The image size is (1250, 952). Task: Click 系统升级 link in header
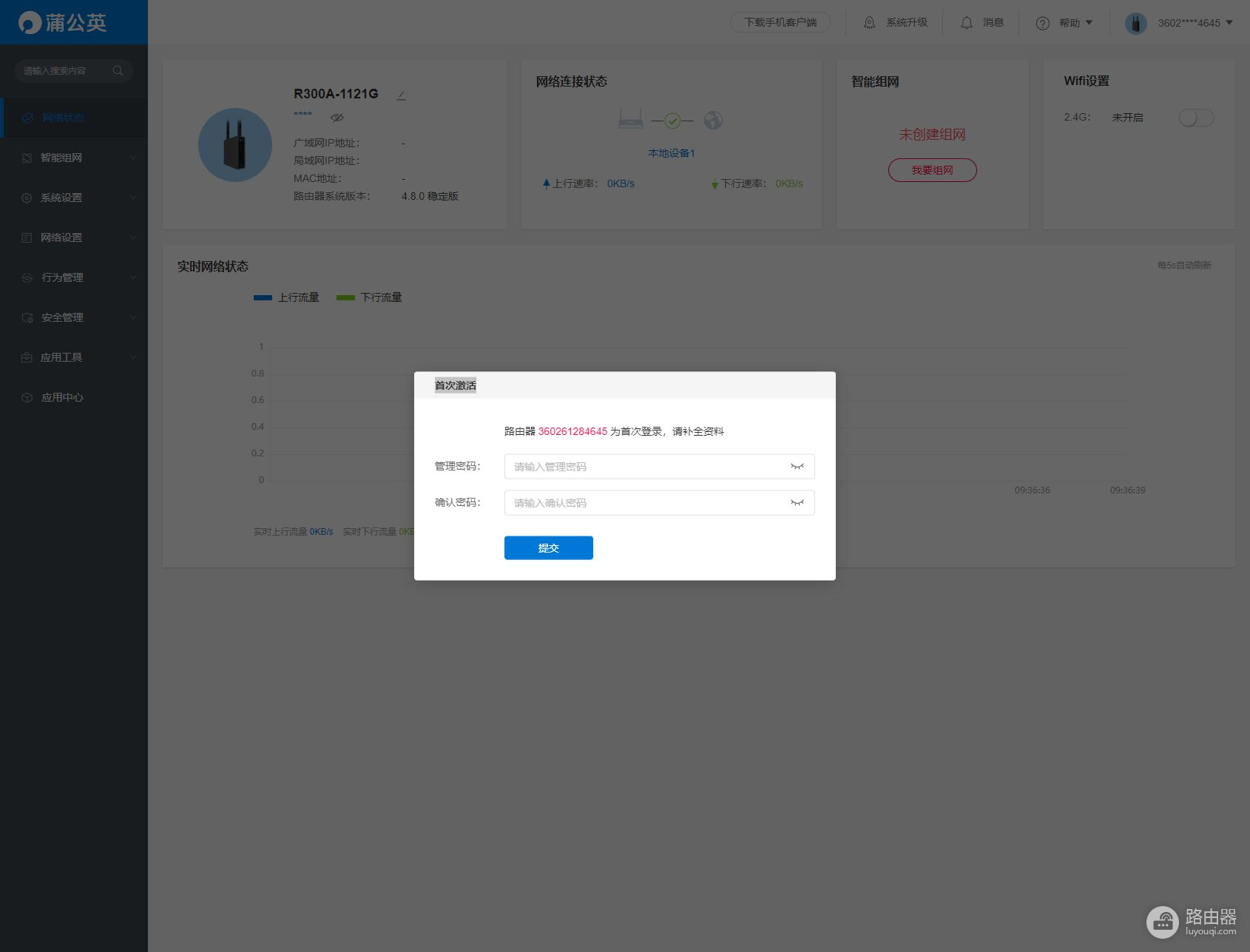pos(907,23)
